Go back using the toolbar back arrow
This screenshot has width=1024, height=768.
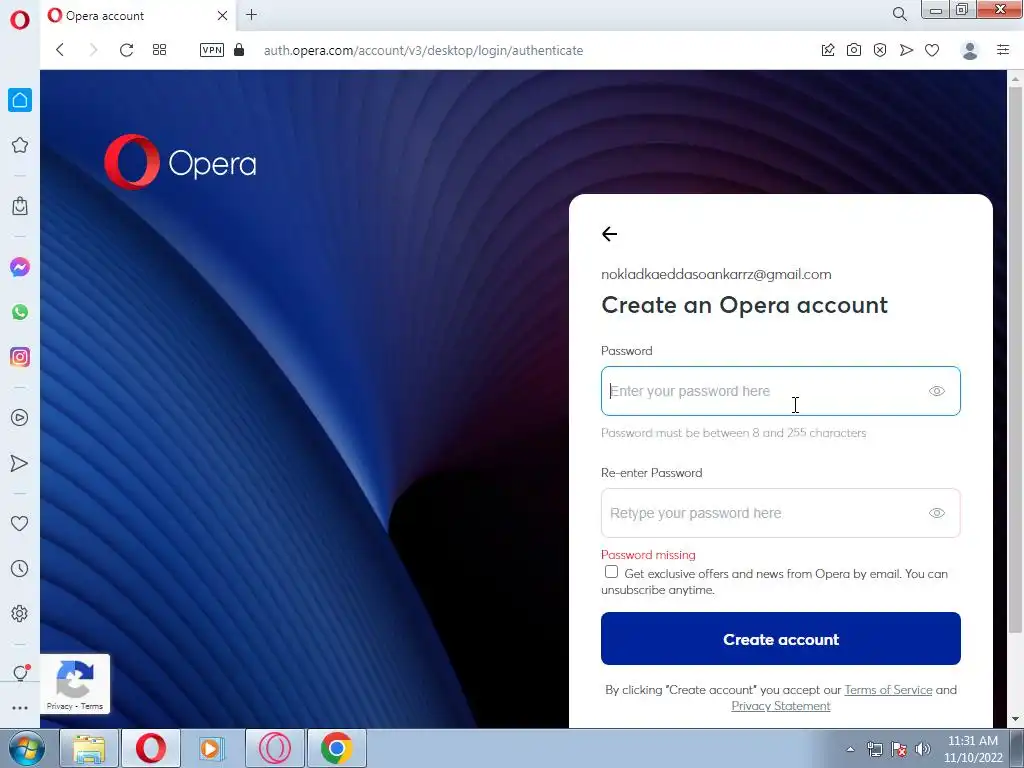pyautogui.click(x=60, y=50)
